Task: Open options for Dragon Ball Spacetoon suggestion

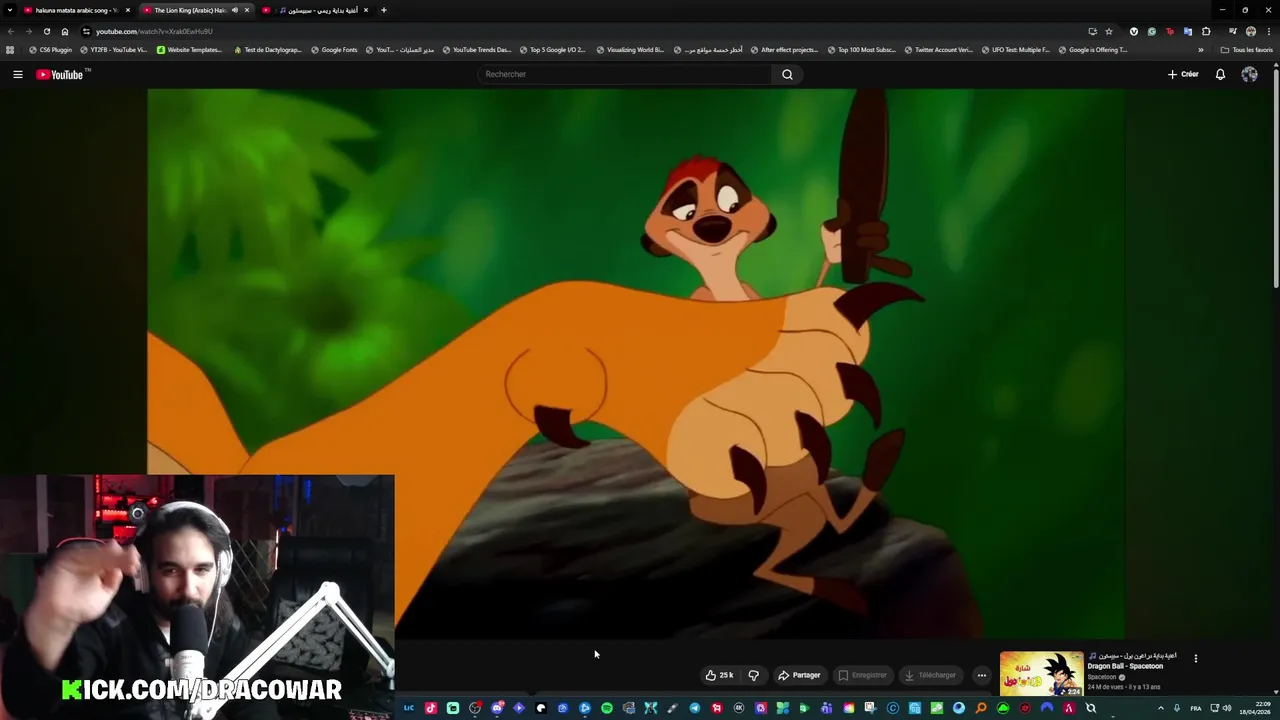Action: [1195, 658]
